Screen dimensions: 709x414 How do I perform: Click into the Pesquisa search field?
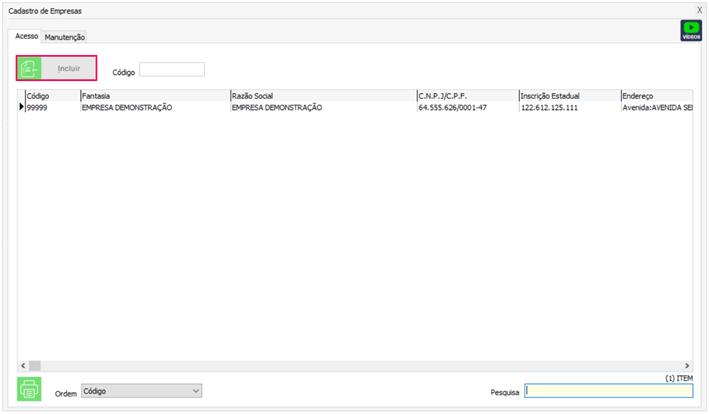(x=608, y=392)
